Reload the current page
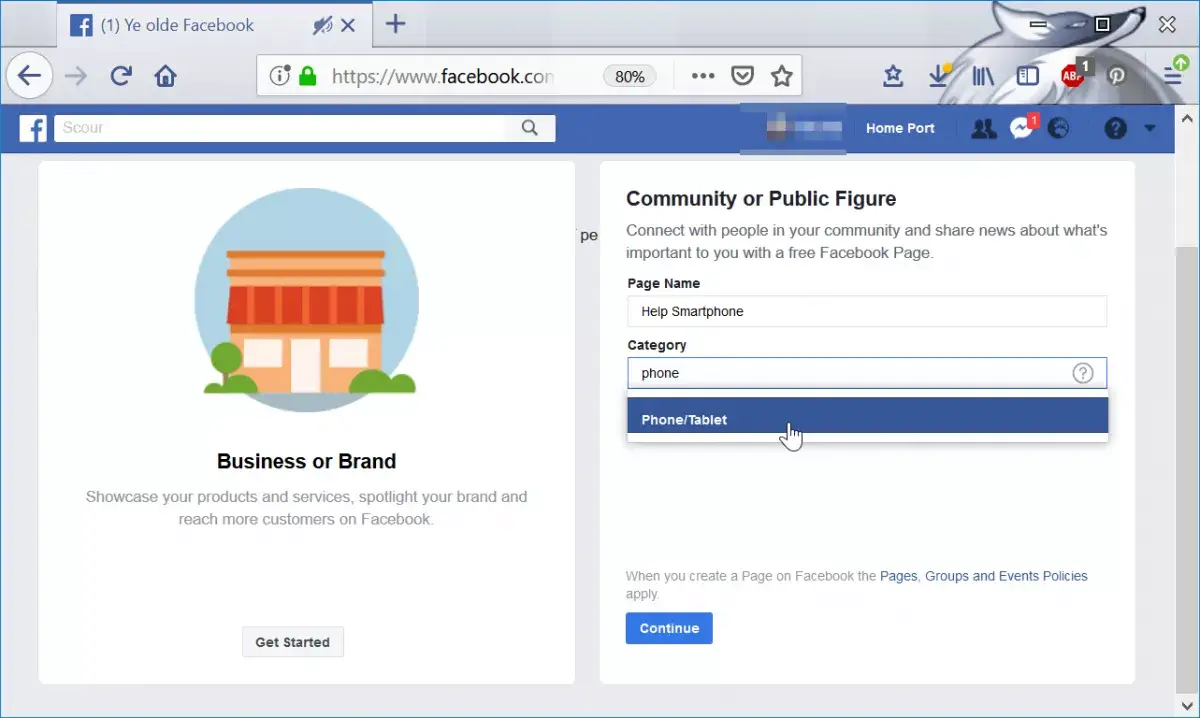This screenshot has height=718, width=1200. click(121, 76)
